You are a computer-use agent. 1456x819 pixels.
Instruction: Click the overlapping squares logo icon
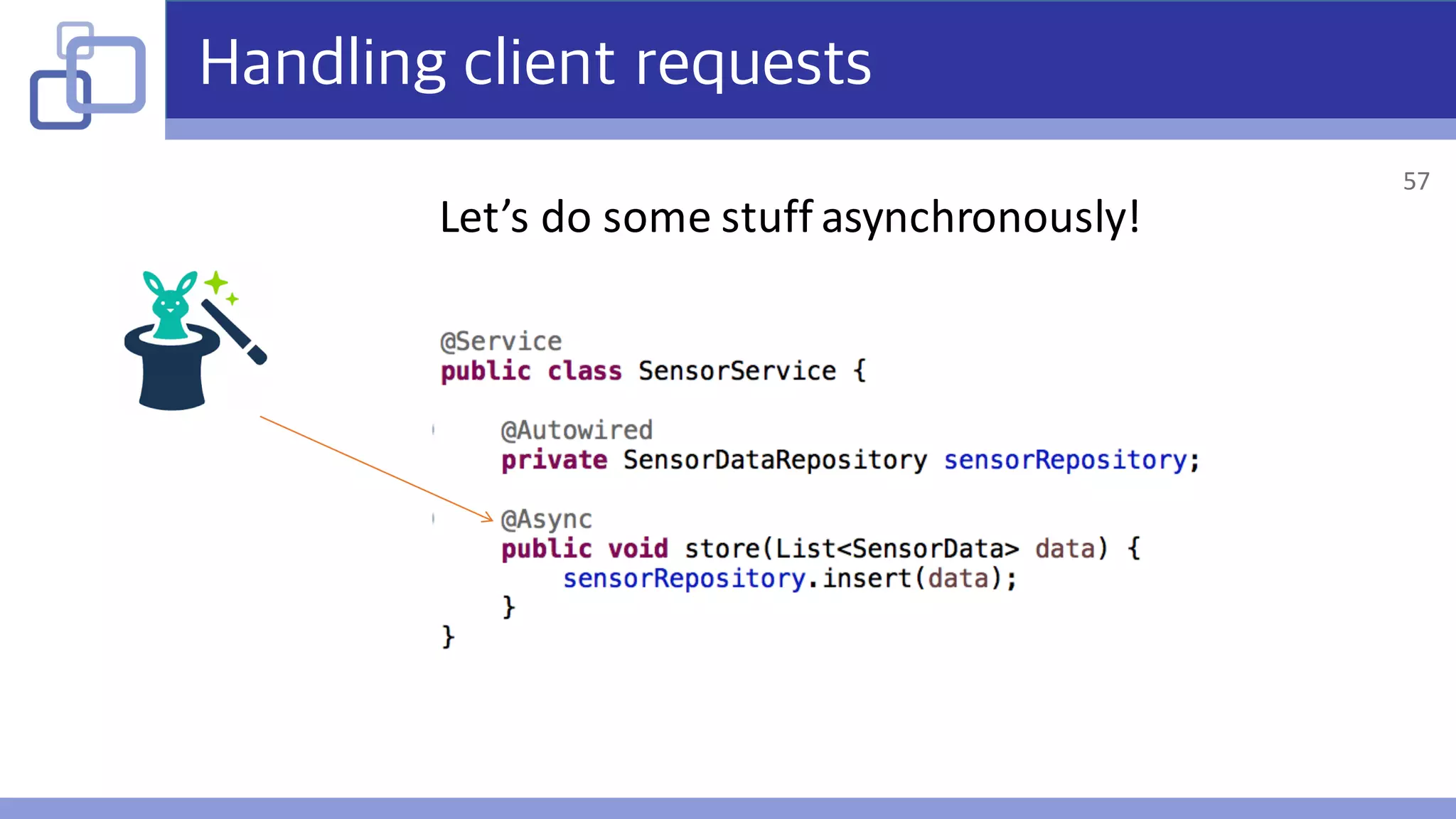coord(88,75)
